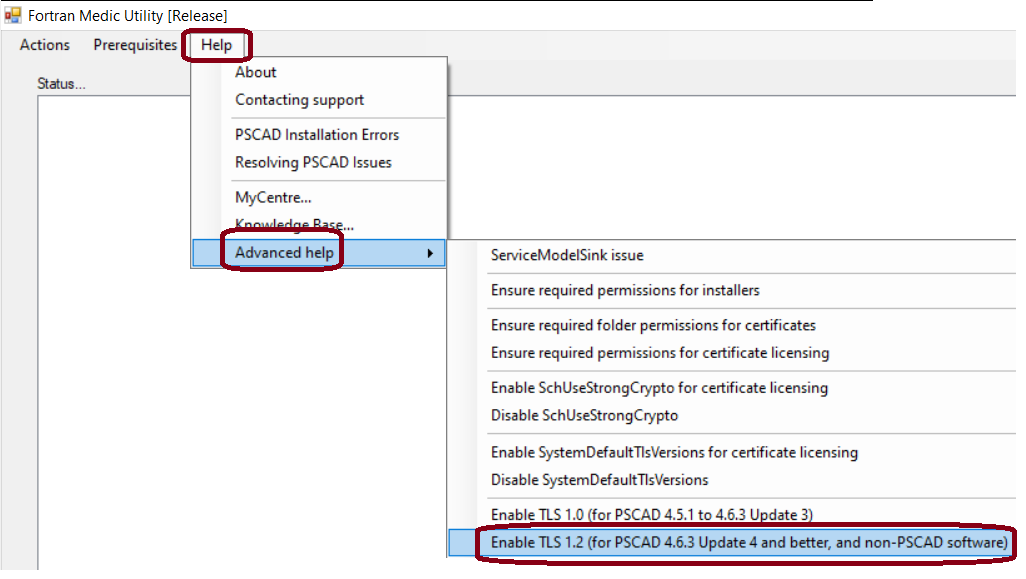Open the Actions menu
This screenshot has width=1026, height=579.
point(44,45)
